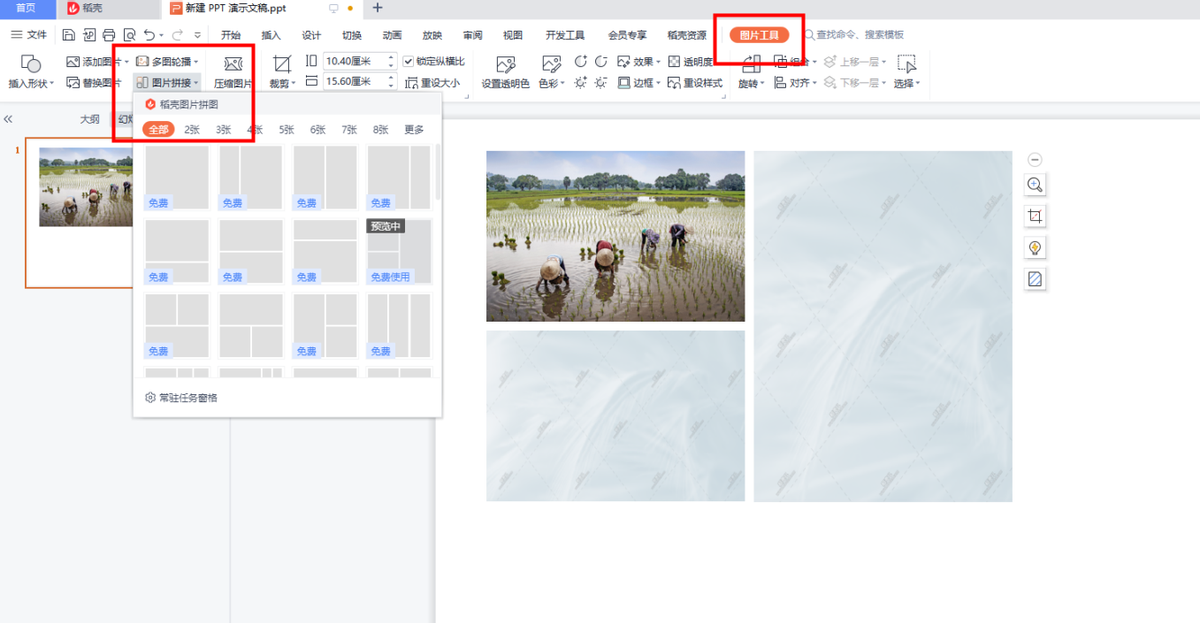This screenshot has width=1200, height=623.
Task: Click the crop icon beside the canvas
Action: (x=1035, y=216)
